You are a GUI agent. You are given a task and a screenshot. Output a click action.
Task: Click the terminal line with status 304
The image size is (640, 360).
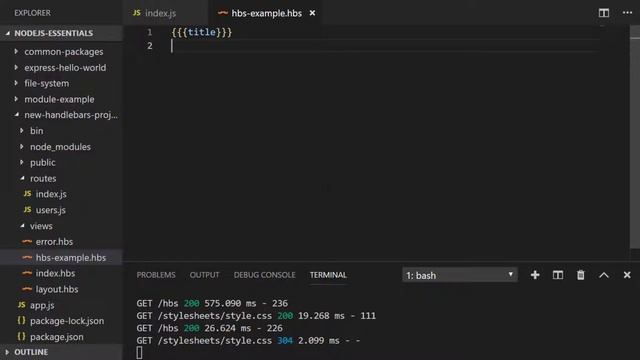point(248,340)
